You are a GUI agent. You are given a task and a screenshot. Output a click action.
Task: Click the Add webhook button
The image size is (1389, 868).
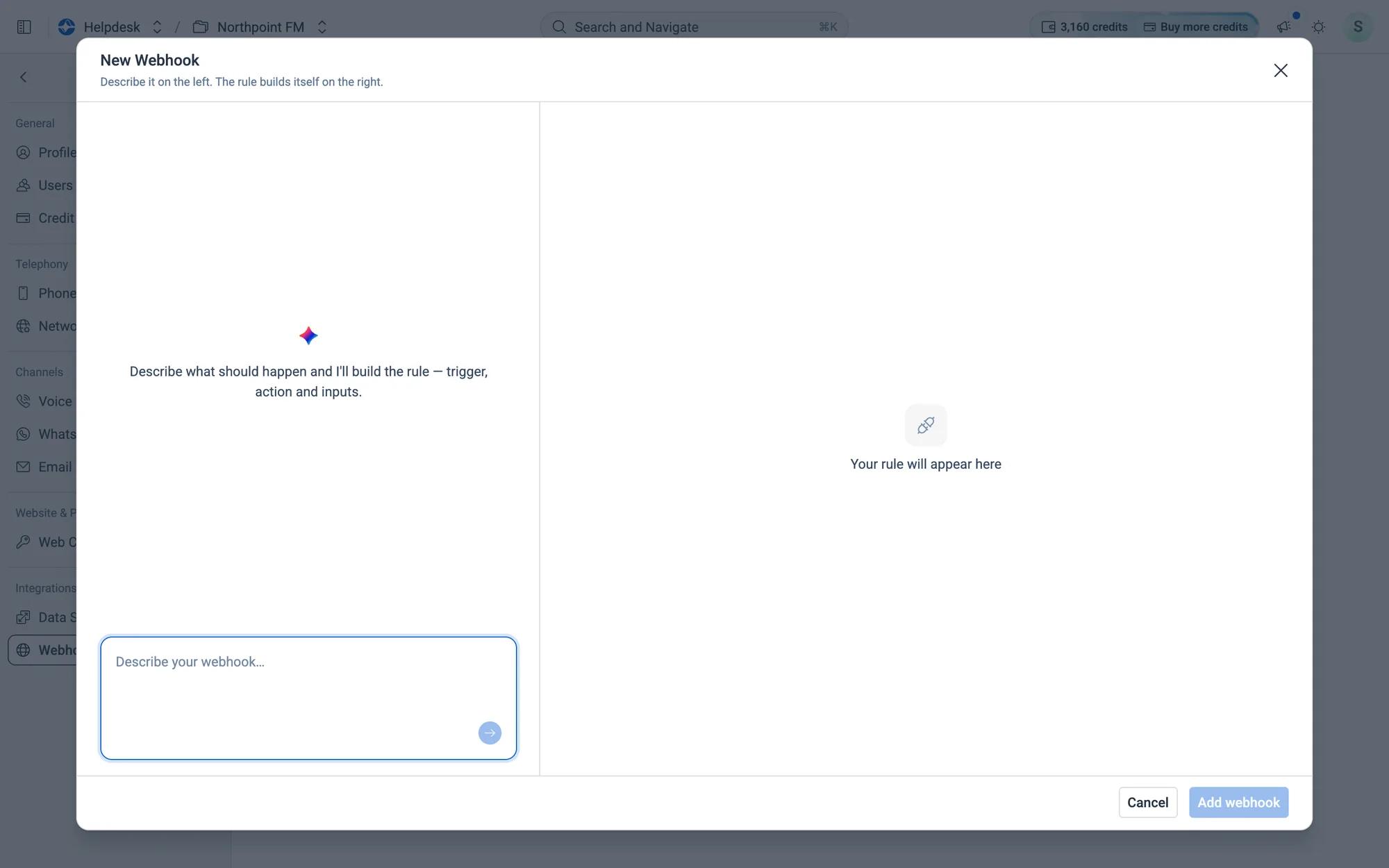pos(1238,802)
